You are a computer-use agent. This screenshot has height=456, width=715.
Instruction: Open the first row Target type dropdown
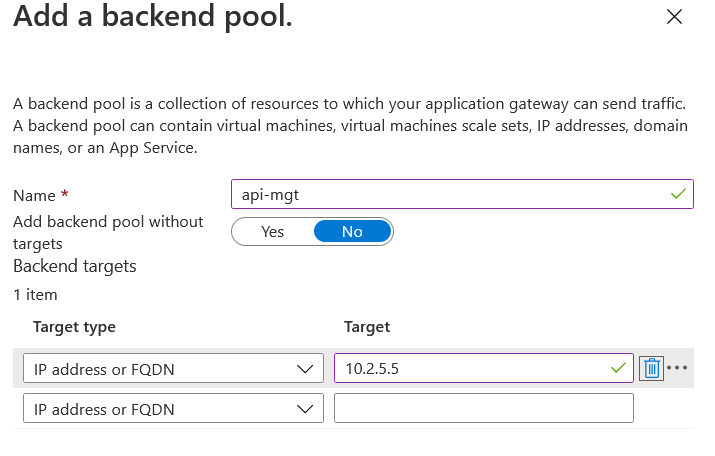click(x=173, y=368)
